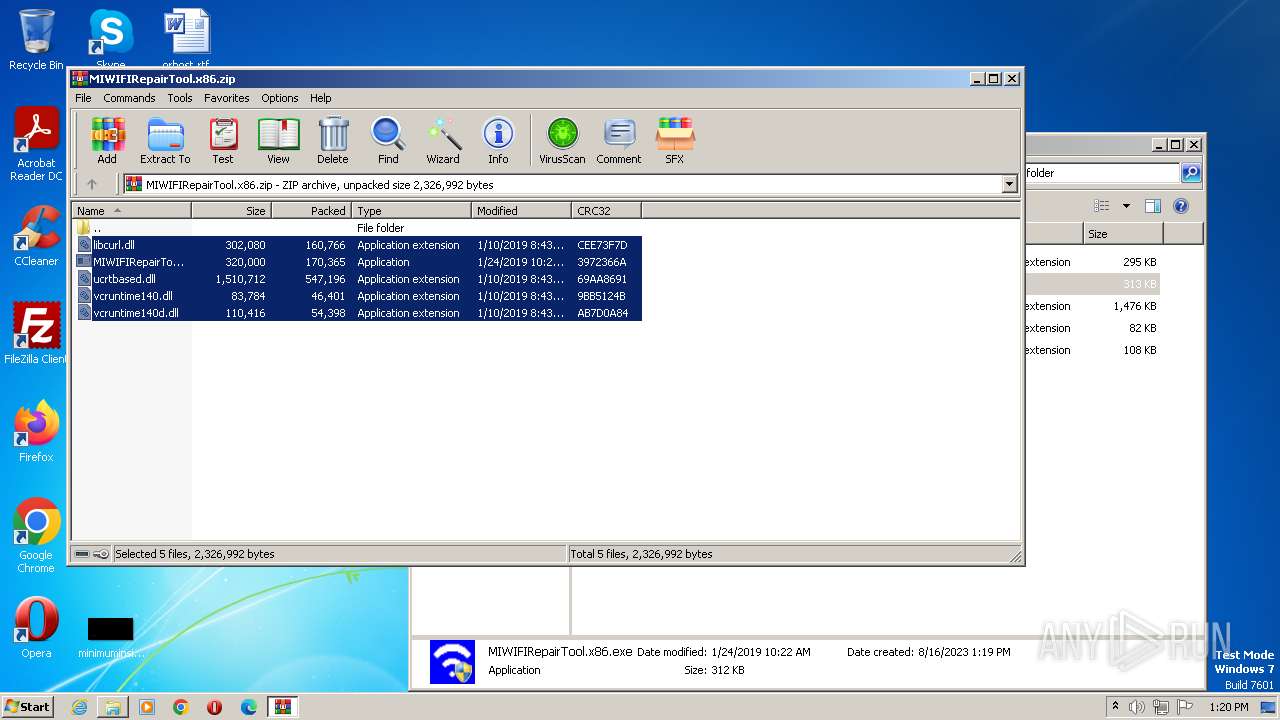This screenshot has width=1280, height=720.
Task: Sort files by Packed column
Action: [311, 210]
